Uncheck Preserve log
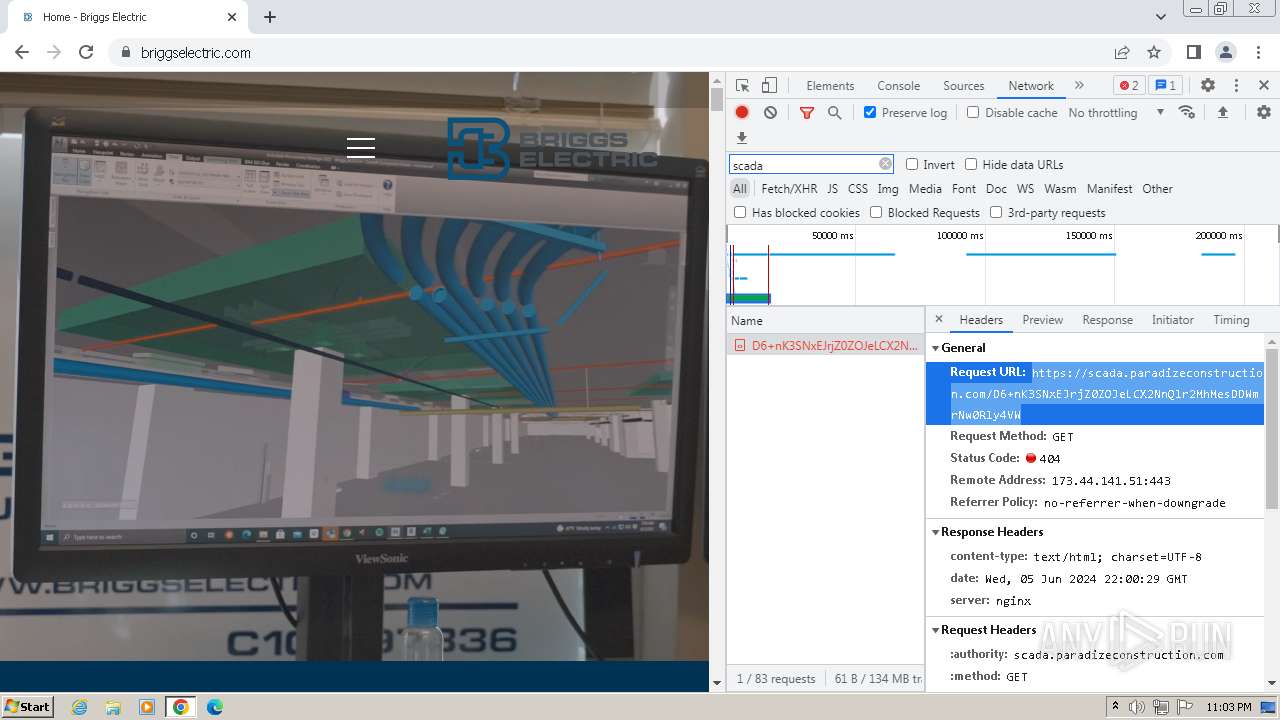The width and height of the screenshot is (1280, 720). tap(870, 112)
